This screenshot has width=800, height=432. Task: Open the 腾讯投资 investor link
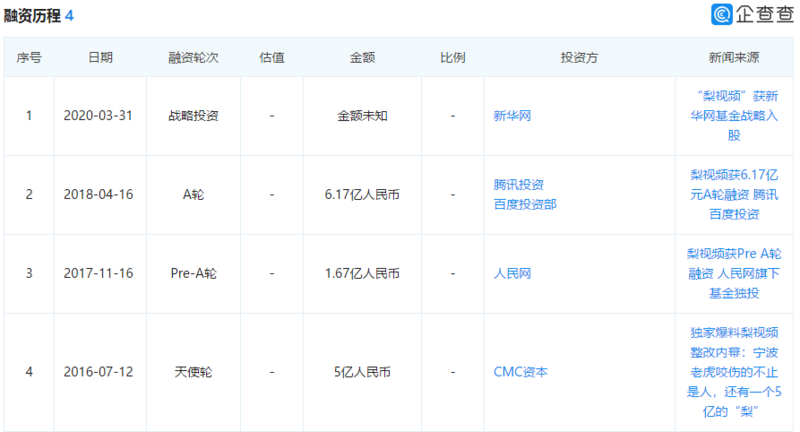[519, 185]
